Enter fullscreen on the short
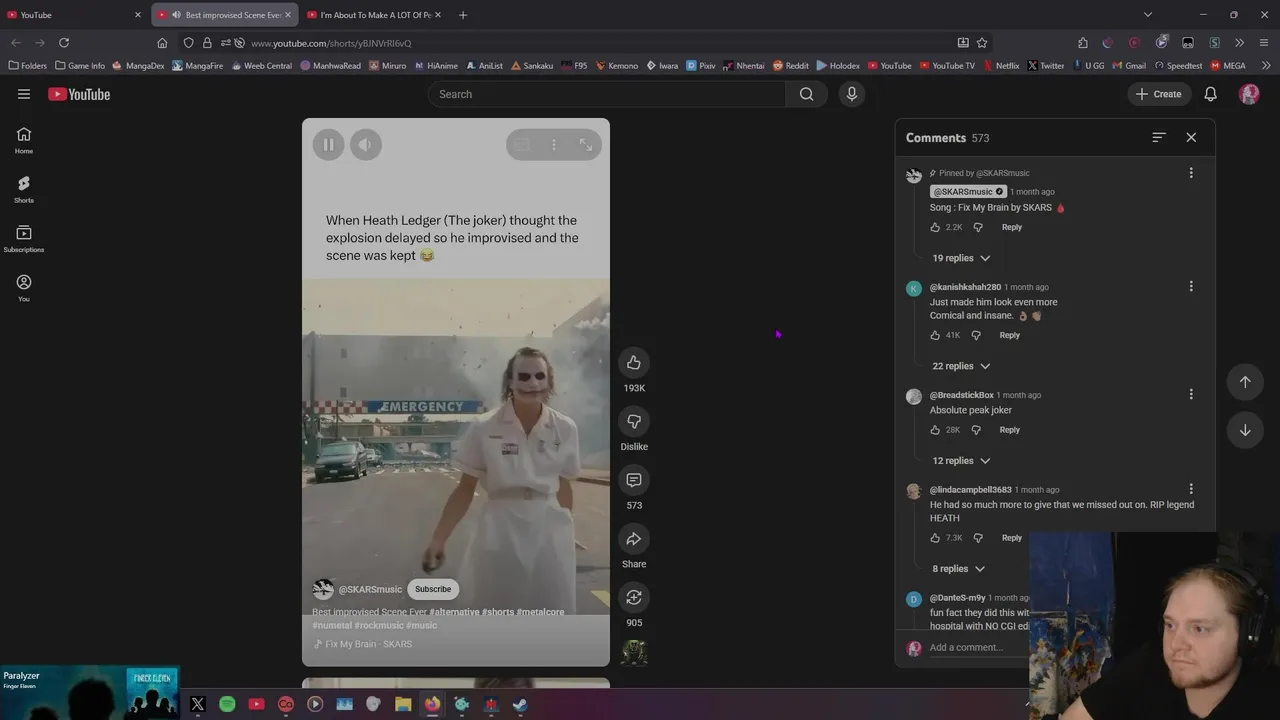Viewport: 1280px width, 720px height. coord(586,145)
